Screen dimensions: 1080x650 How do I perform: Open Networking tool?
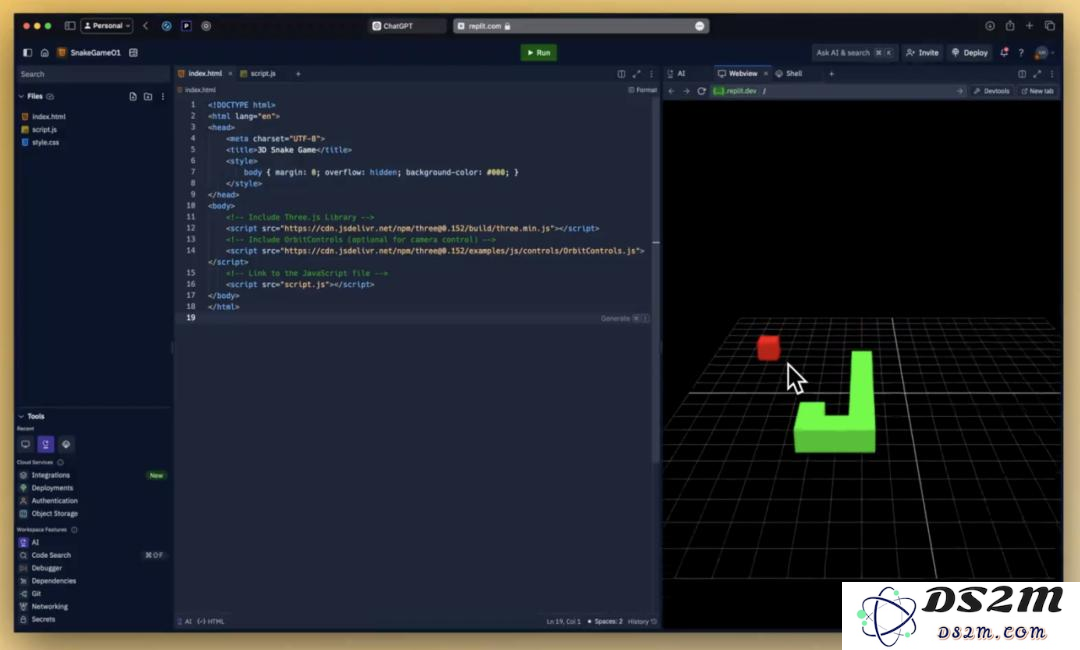click(x=50, y=607)
